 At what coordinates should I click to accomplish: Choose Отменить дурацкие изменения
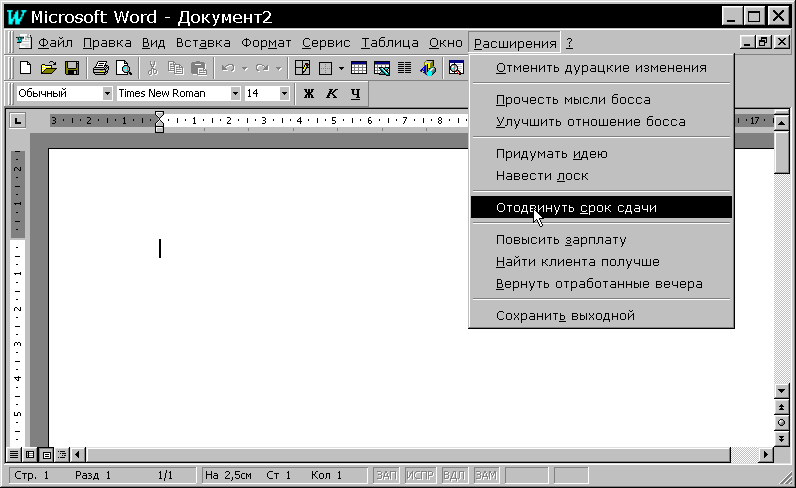[602, 68]
